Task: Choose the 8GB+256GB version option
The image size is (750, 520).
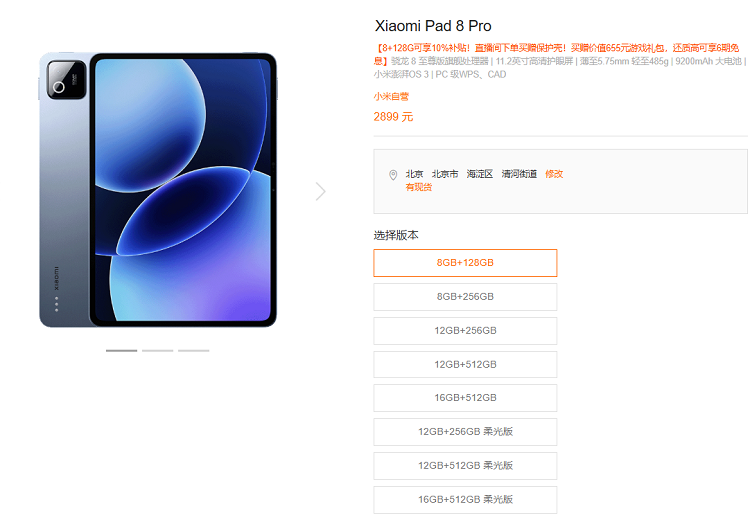Action: (465, 297)
